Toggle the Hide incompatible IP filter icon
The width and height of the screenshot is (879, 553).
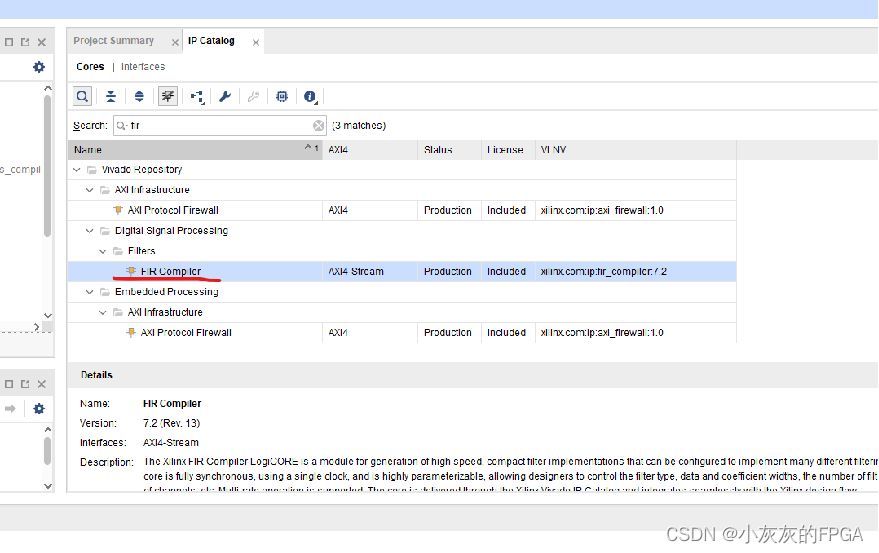[x=168, y=96]
